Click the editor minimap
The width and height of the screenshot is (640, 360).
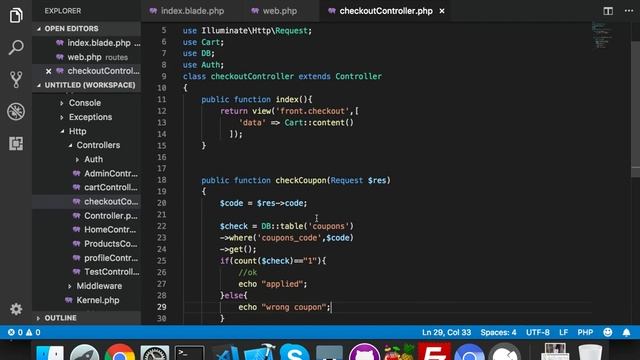(602, 36)
